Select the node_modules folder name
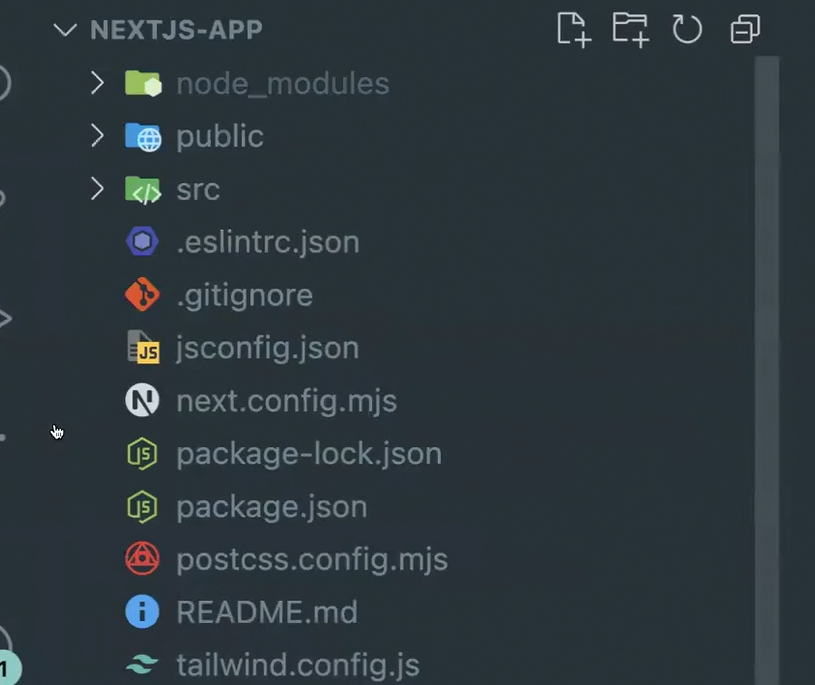 tap(283, 84)
